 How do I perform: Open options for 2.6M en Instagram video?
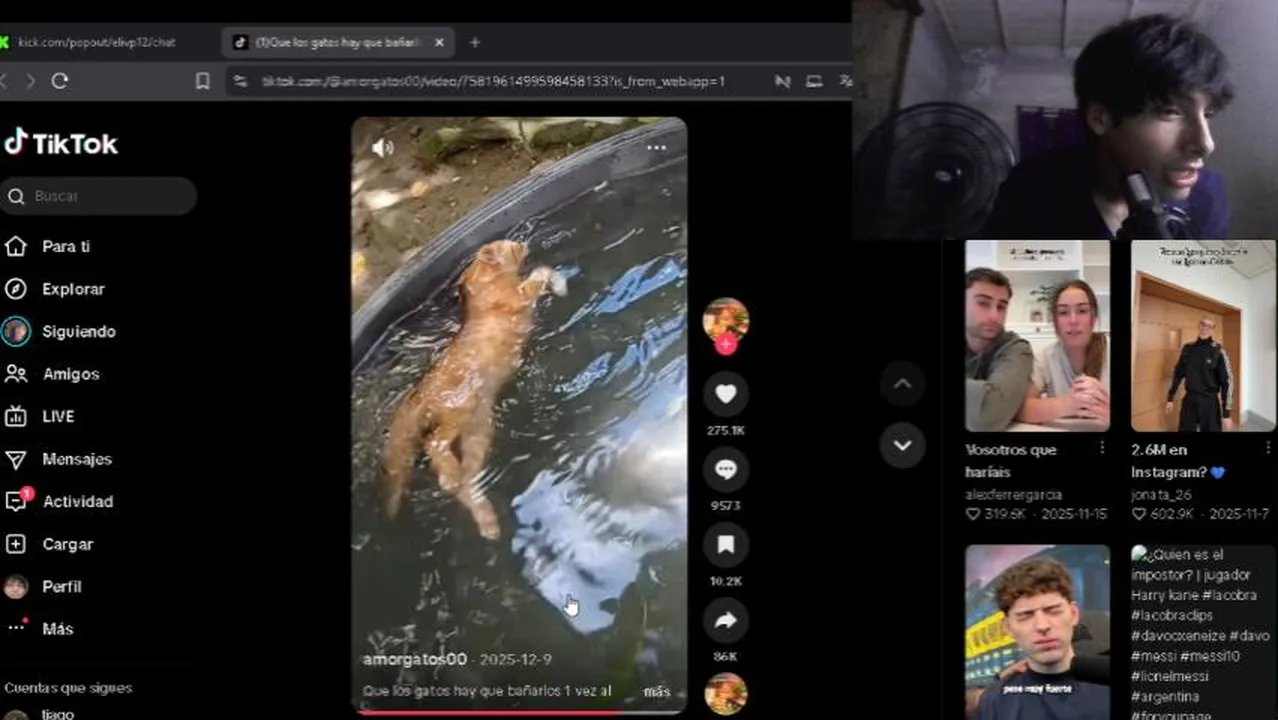point(1268,448)
